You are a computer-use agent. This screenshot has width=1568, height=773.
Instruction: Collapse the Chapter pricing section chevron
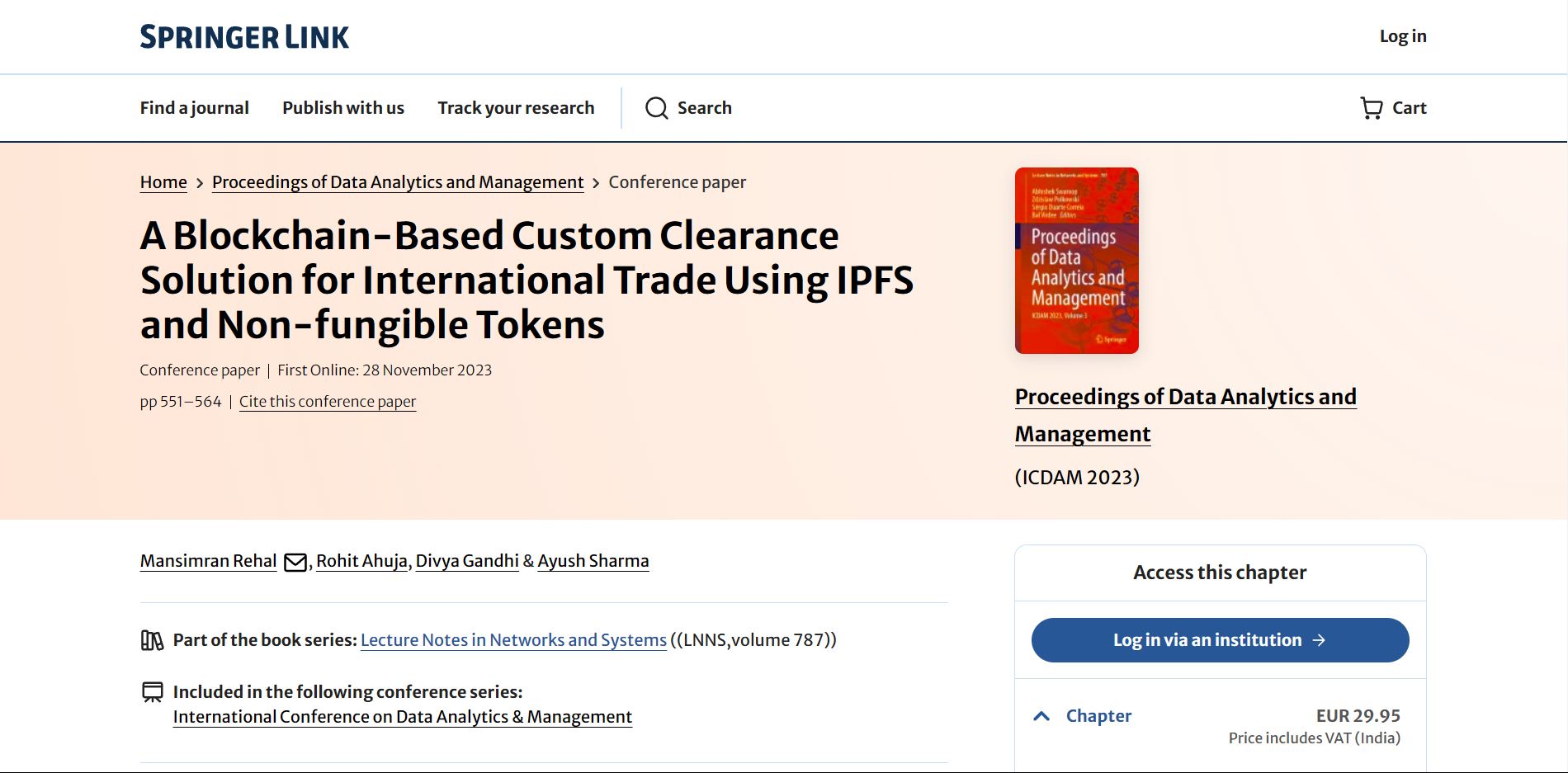click(x=1041, y=716)
